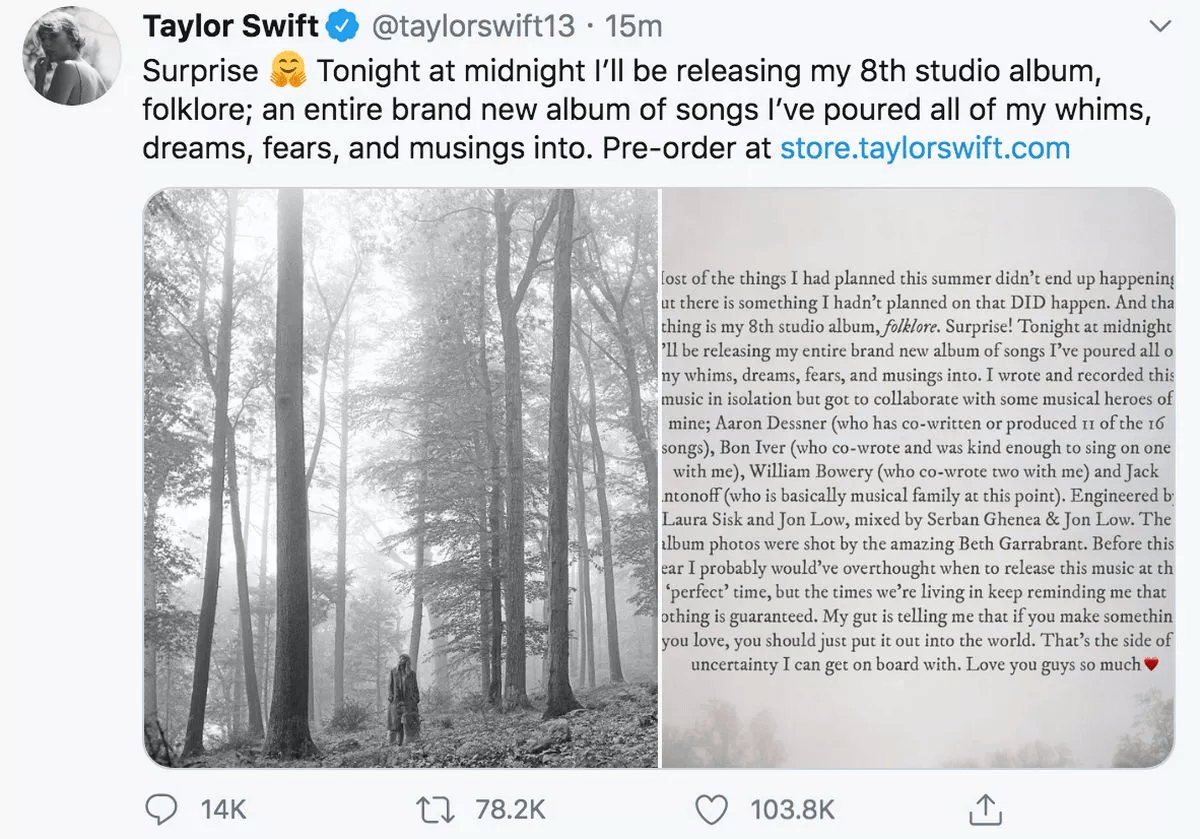Screen dimensions: 1200x839
Task: Click the Taylor Swift display name
Action: [230, 27]
